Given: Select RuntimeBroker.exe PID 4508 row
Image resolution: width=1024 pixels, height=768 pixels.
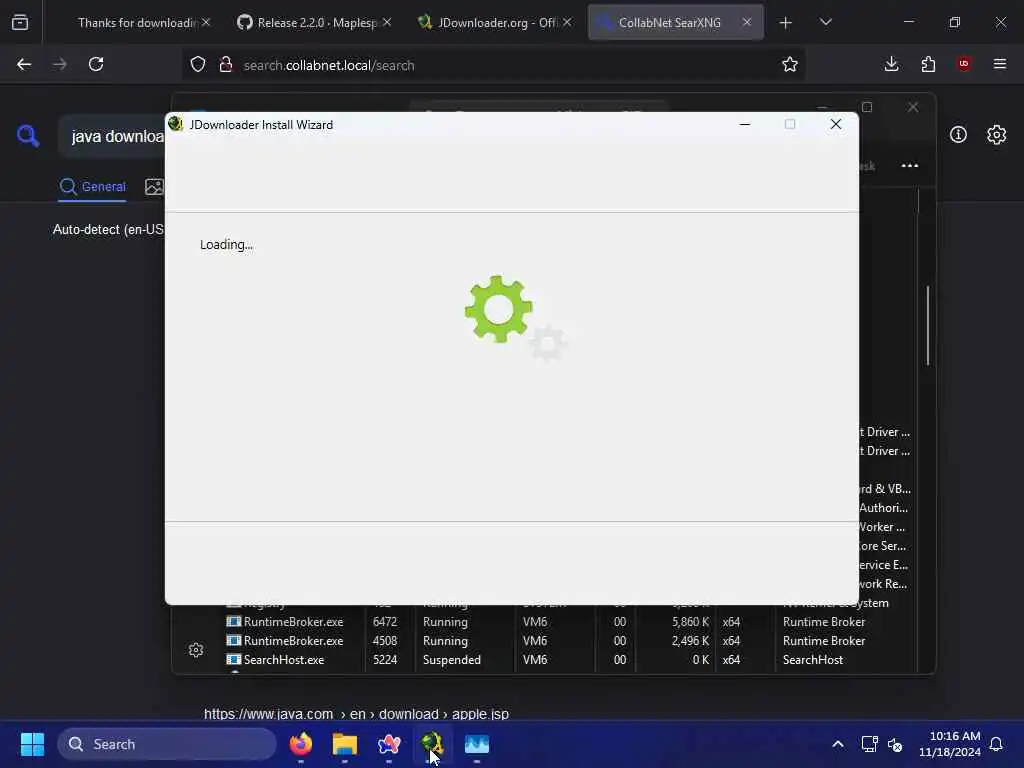Looking at the screenshot, I should [x=568, y=641].
